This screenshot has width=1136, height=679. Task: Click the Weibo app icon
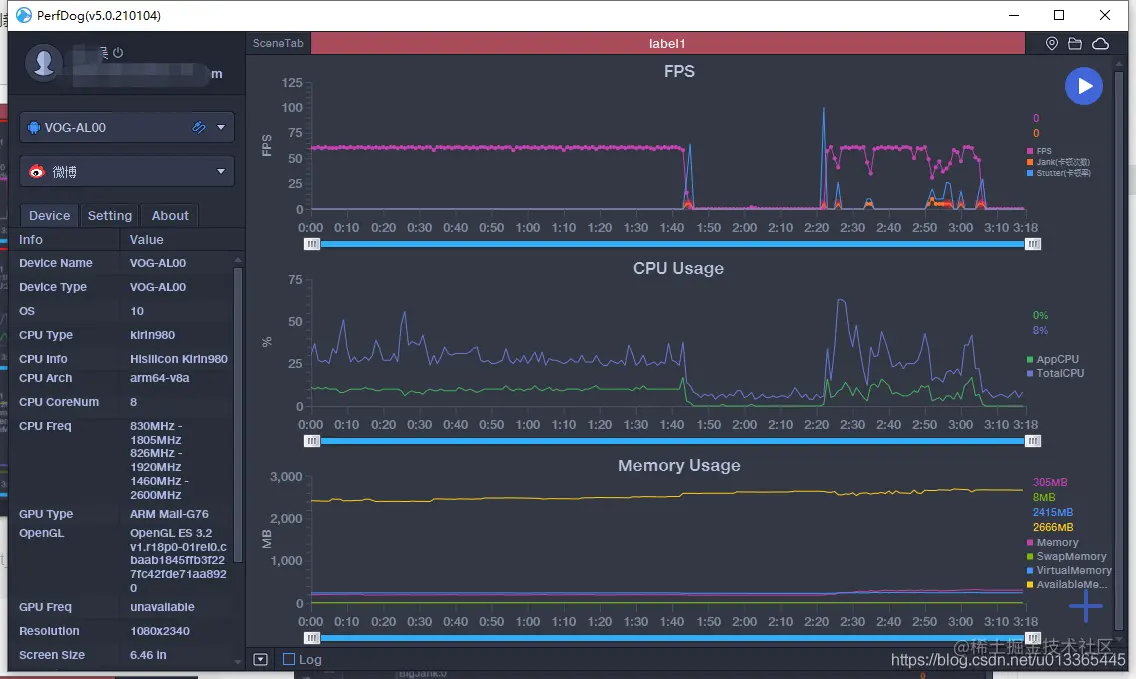tap(36, 172)
